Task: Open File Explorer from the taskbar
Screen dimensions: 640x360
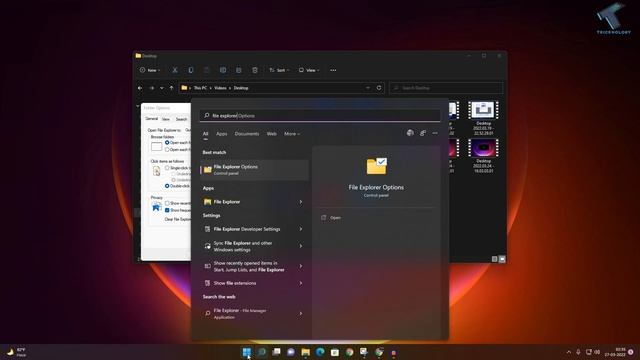Action: 305,352
